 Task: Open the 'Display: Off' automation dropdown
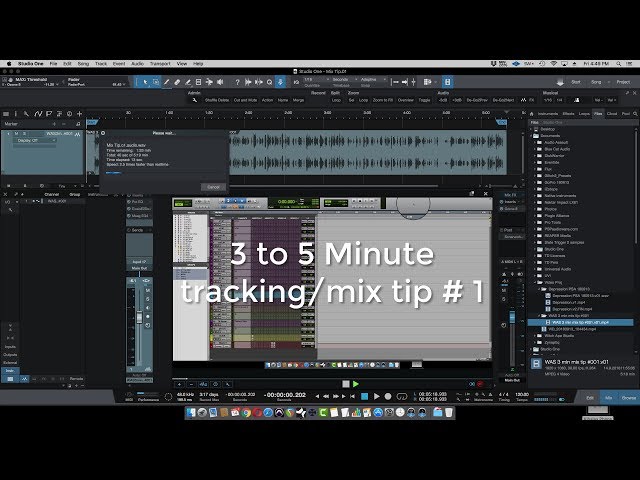tap(36, 140)
